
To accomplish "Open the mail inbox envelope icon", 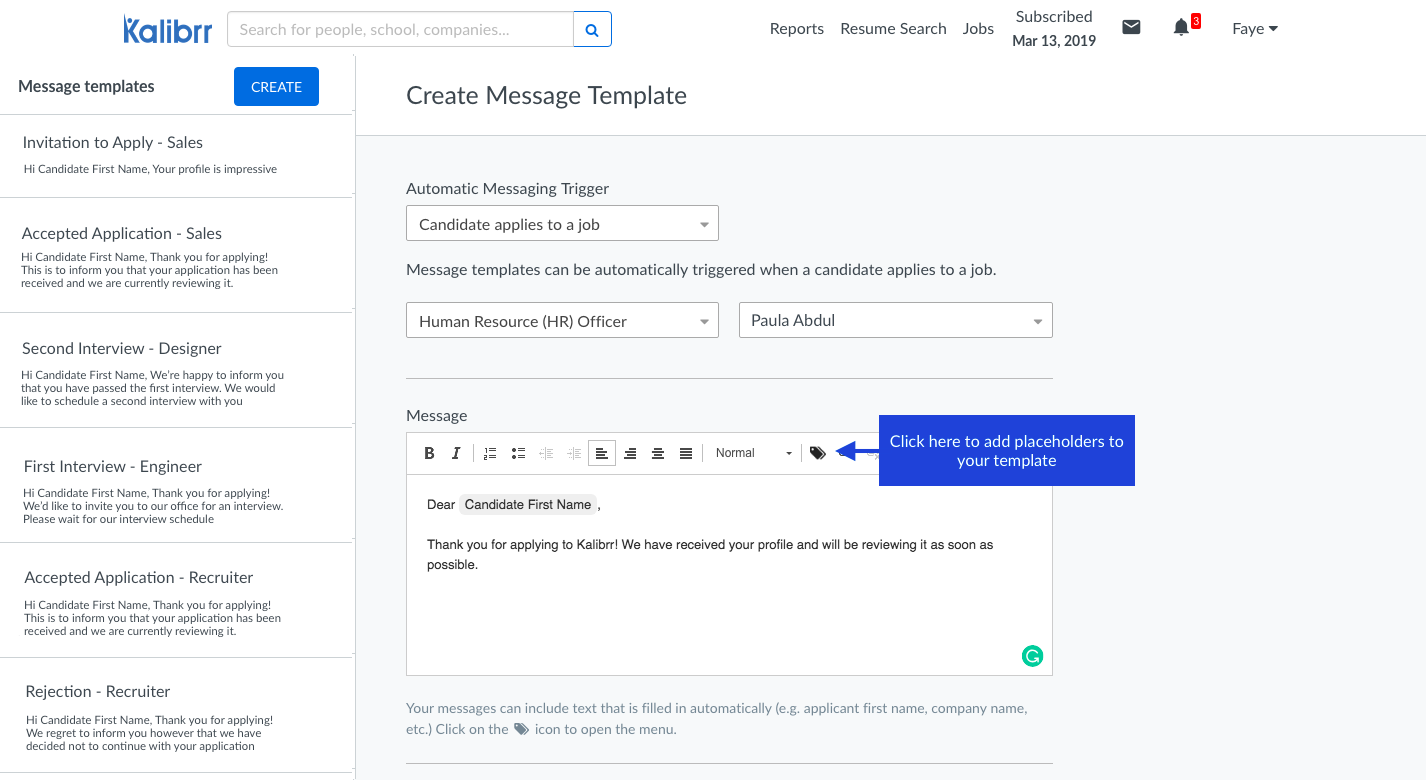I will [1131, 28].
